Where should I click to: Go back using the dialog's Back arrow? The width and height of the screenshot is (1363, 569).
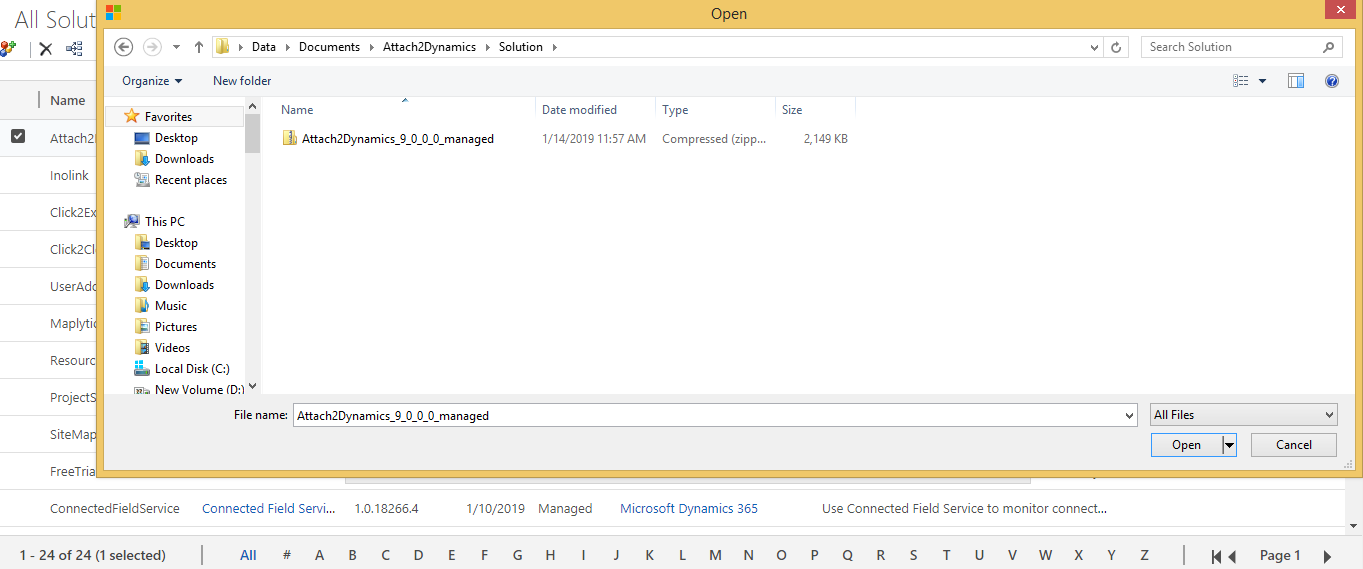coord(124,47)
